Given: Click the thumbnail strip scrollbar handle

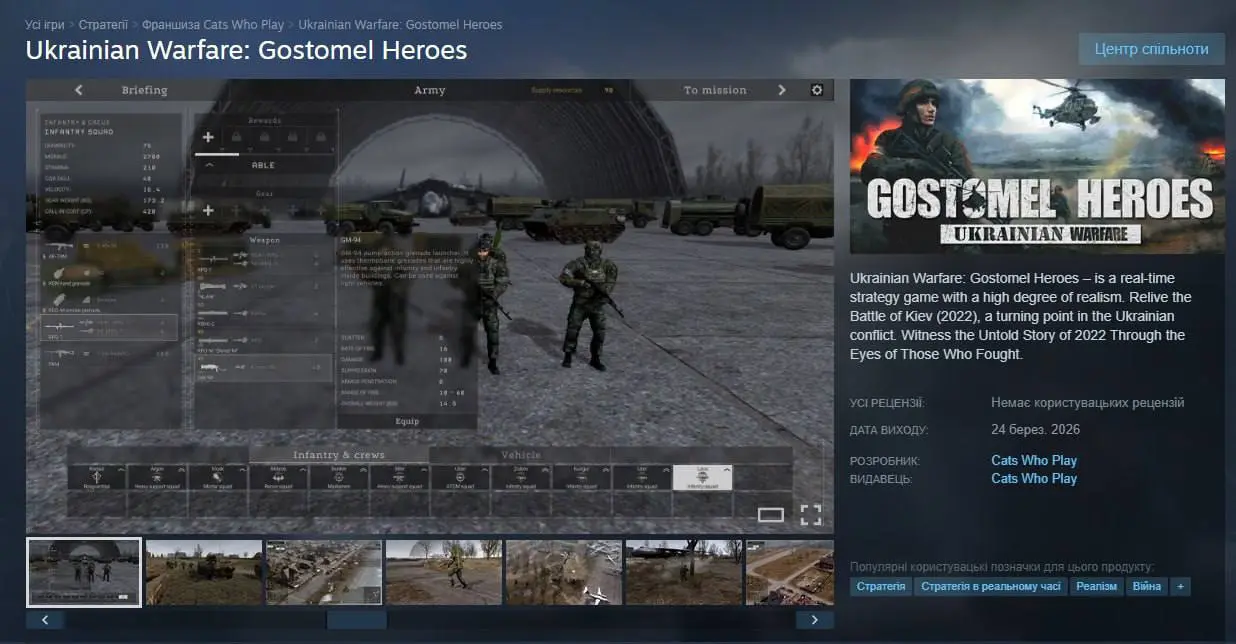Looking at the screenshot, I should point(356,620).
